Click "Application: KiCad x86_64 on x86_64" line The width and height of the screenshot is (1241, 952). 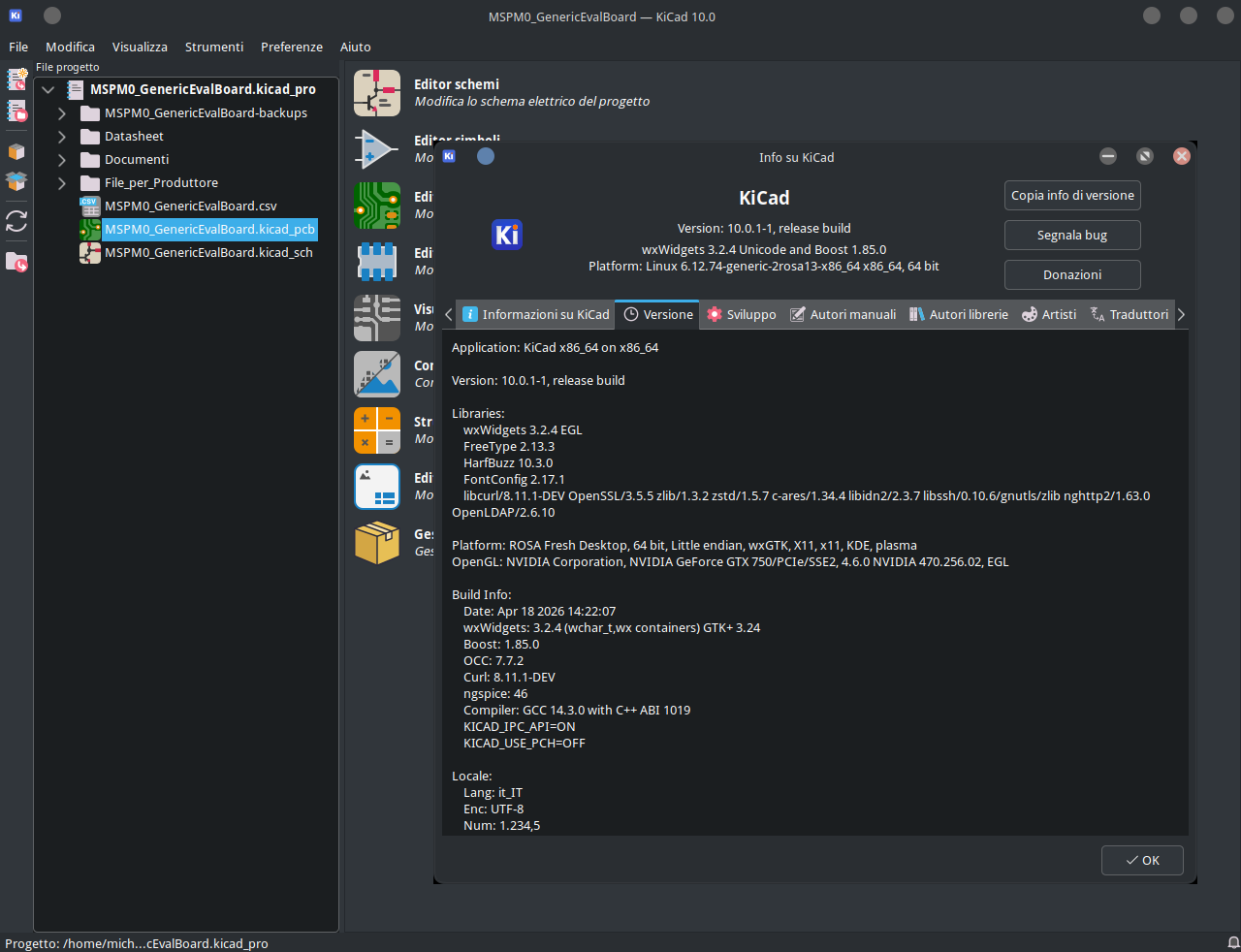coord(555,347)
